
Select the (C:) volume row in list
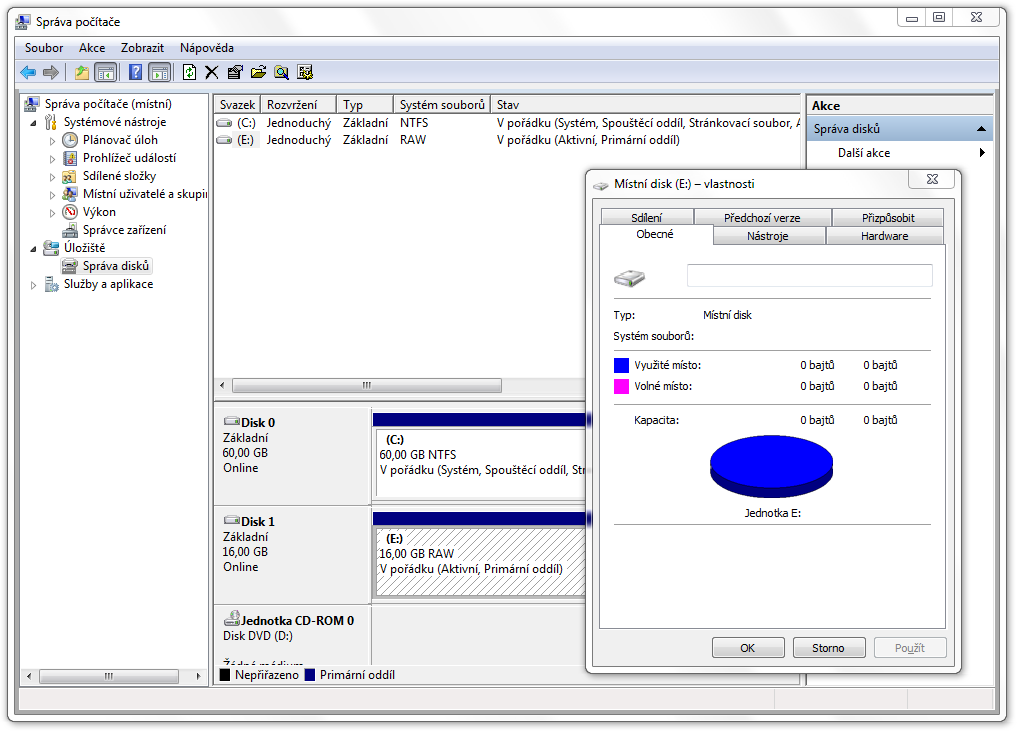[x=507, y=123]
